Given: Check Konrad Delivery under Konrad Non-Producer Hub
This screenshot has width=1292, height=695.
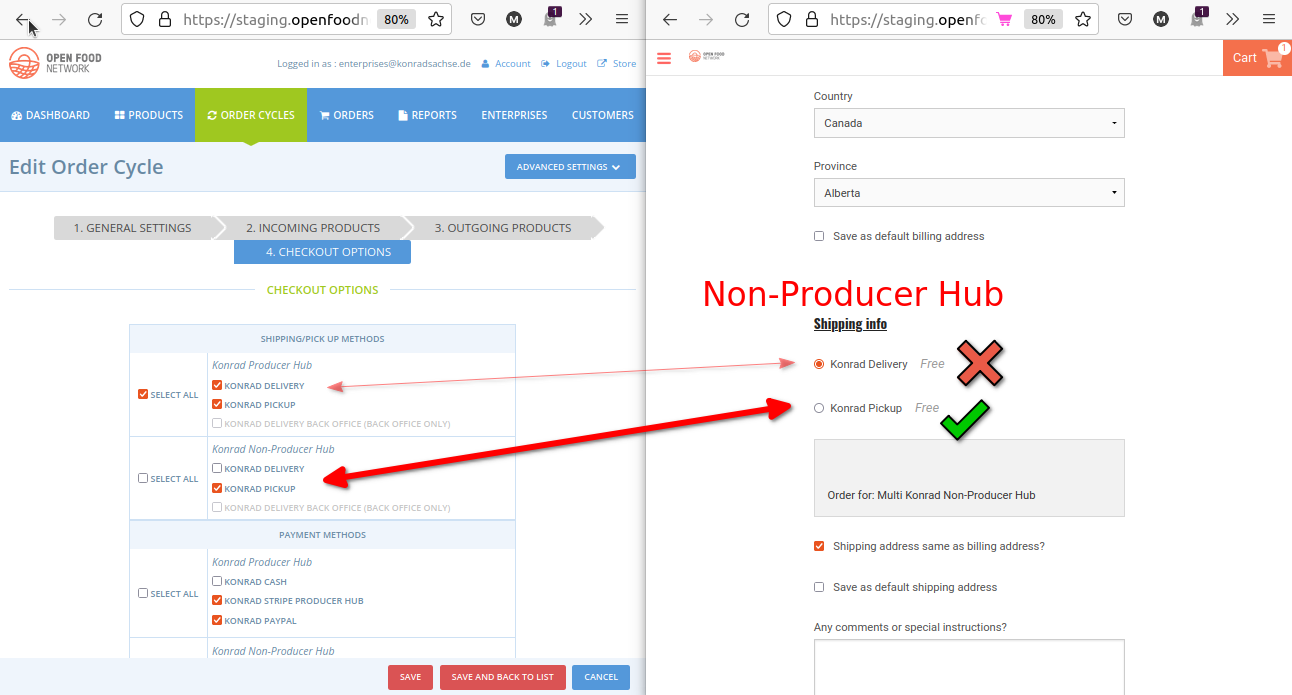Looking at the screenshot, I should point(217,468).
